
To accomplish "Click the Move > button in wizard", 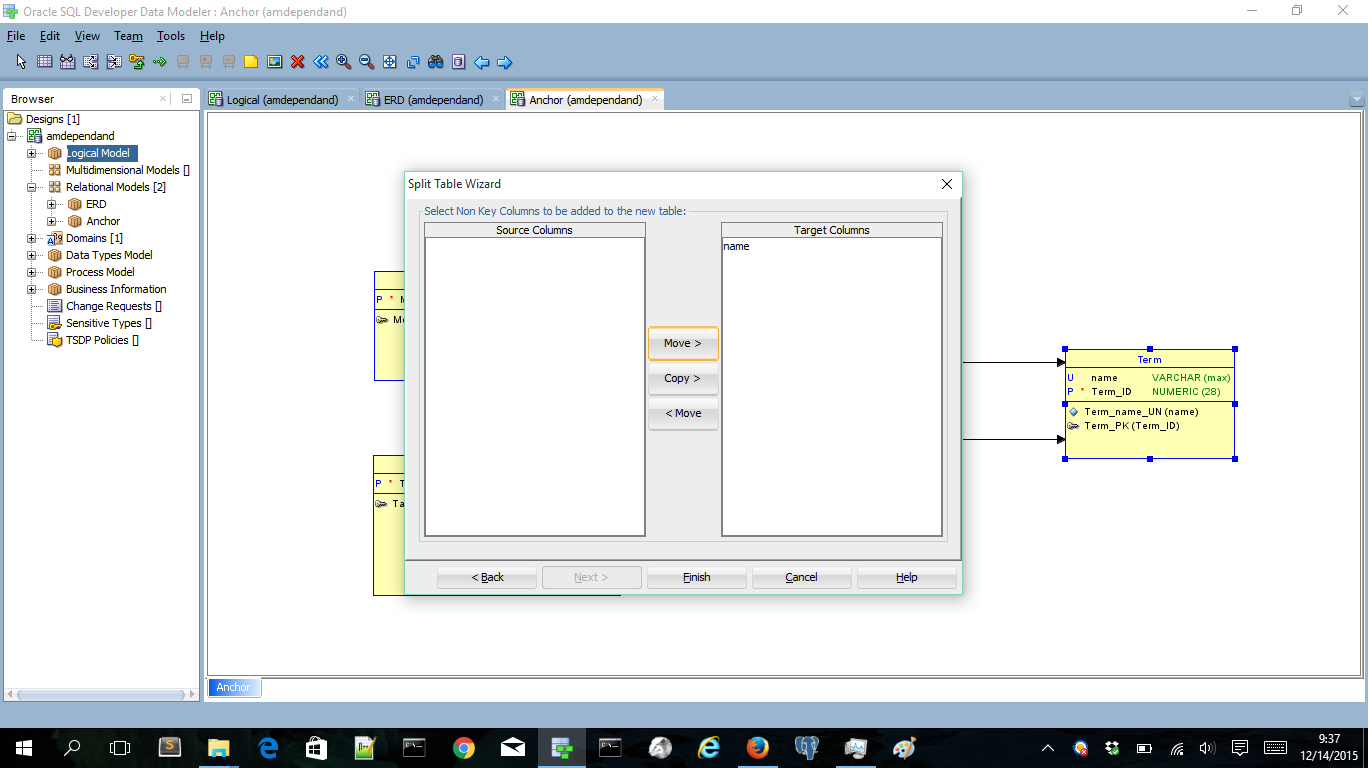I will (x=683, y=343).
